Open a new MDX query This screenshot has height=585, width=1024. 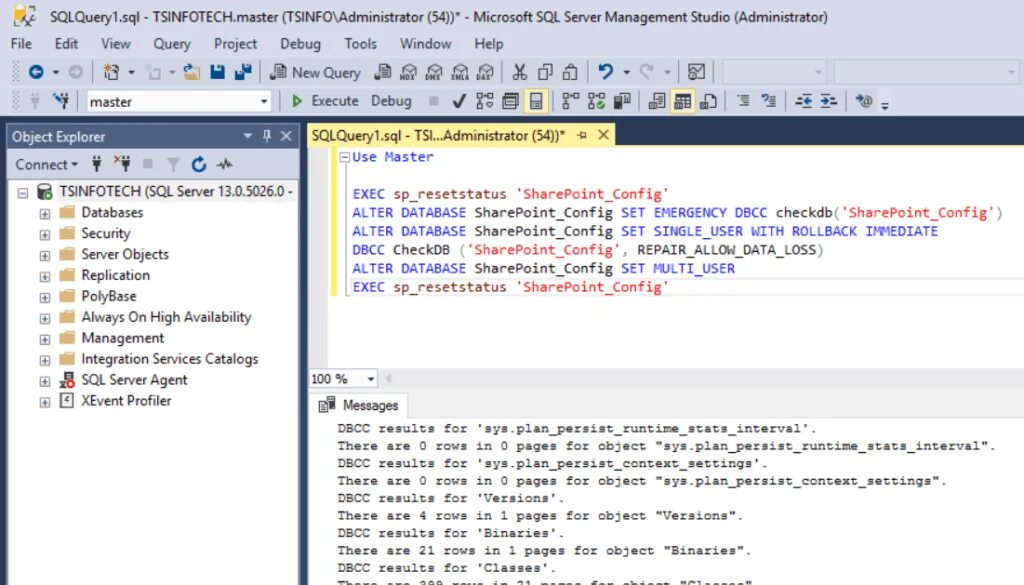click(x=408, y=72)
